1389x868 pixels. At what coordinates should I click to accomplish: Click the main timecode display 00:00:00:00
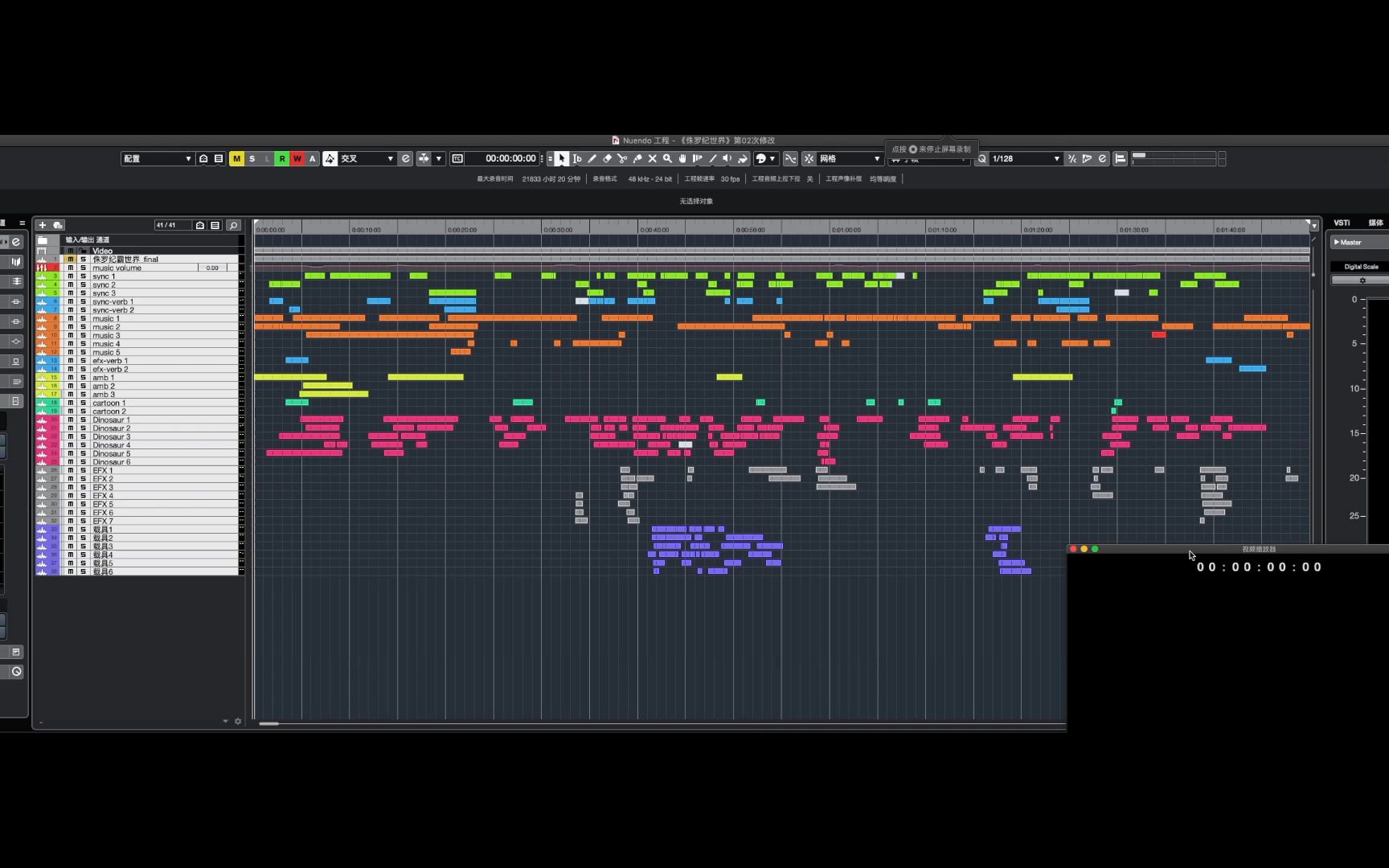coord(510,159)
